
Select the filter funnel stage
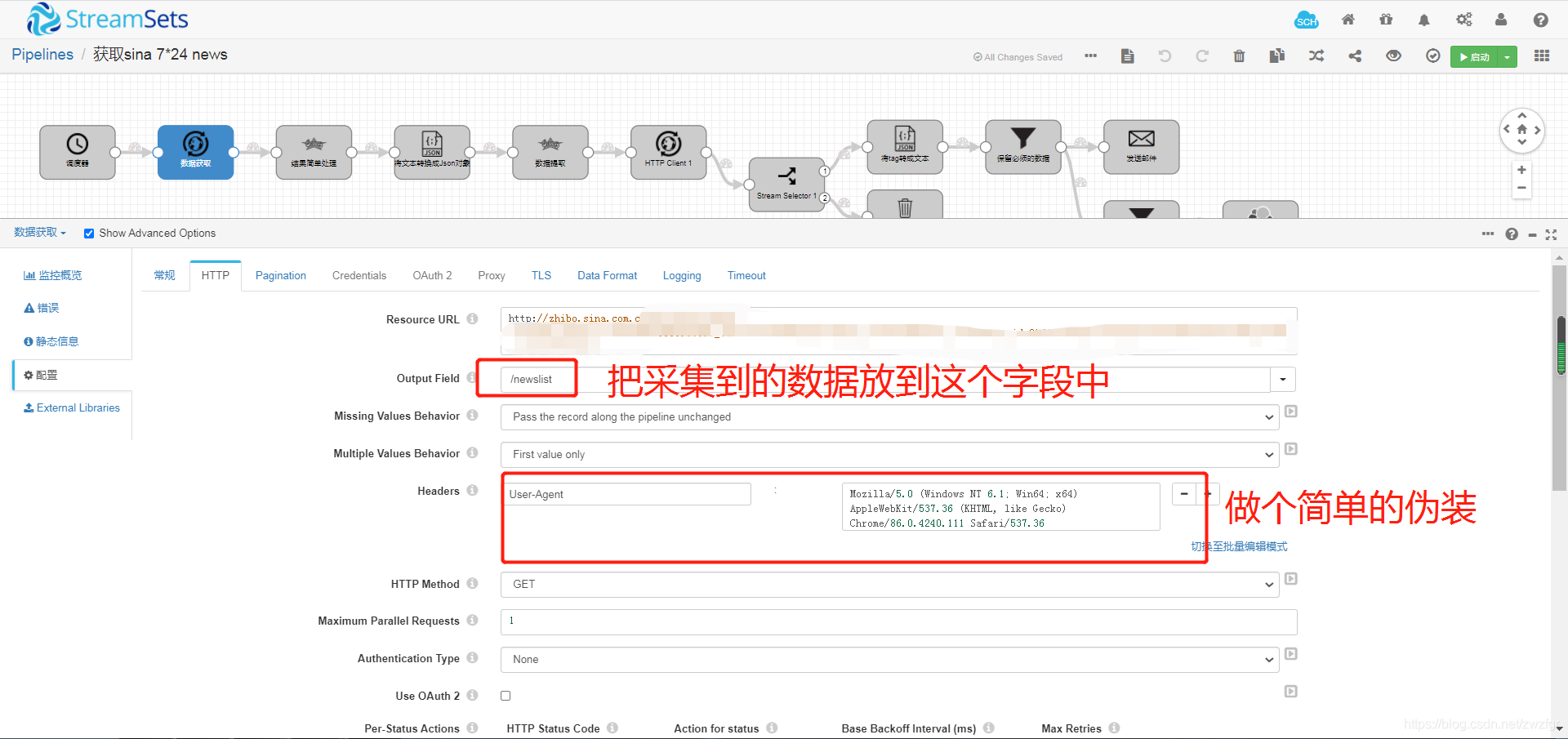1023,147
